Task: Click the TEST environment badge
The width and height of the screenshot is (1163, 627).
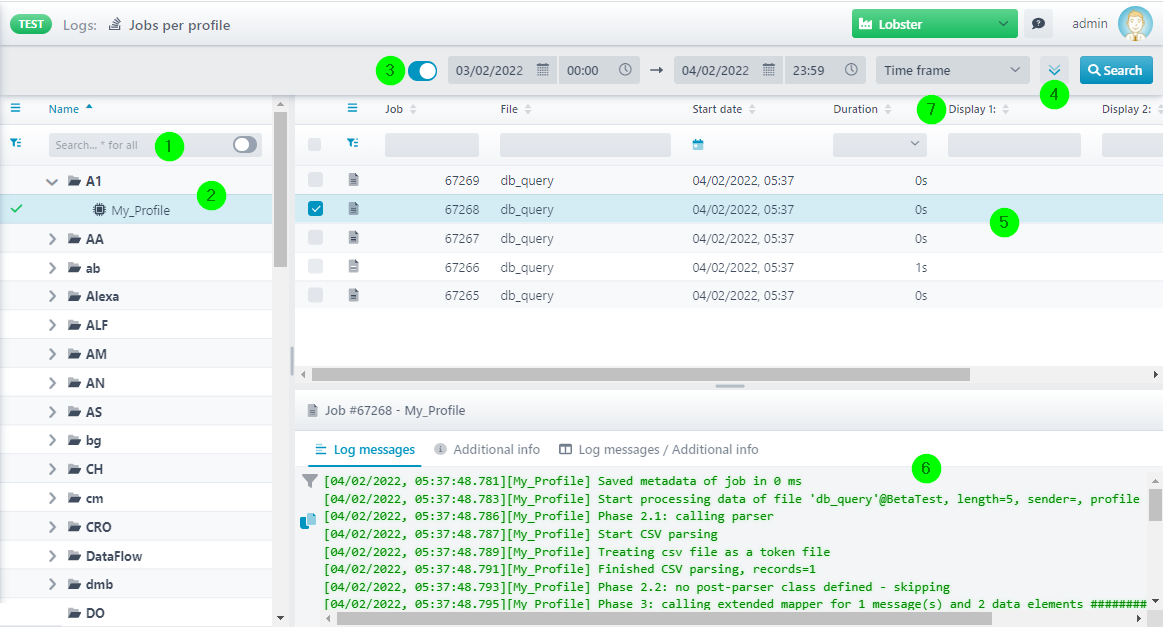Action: pos(30,24)
